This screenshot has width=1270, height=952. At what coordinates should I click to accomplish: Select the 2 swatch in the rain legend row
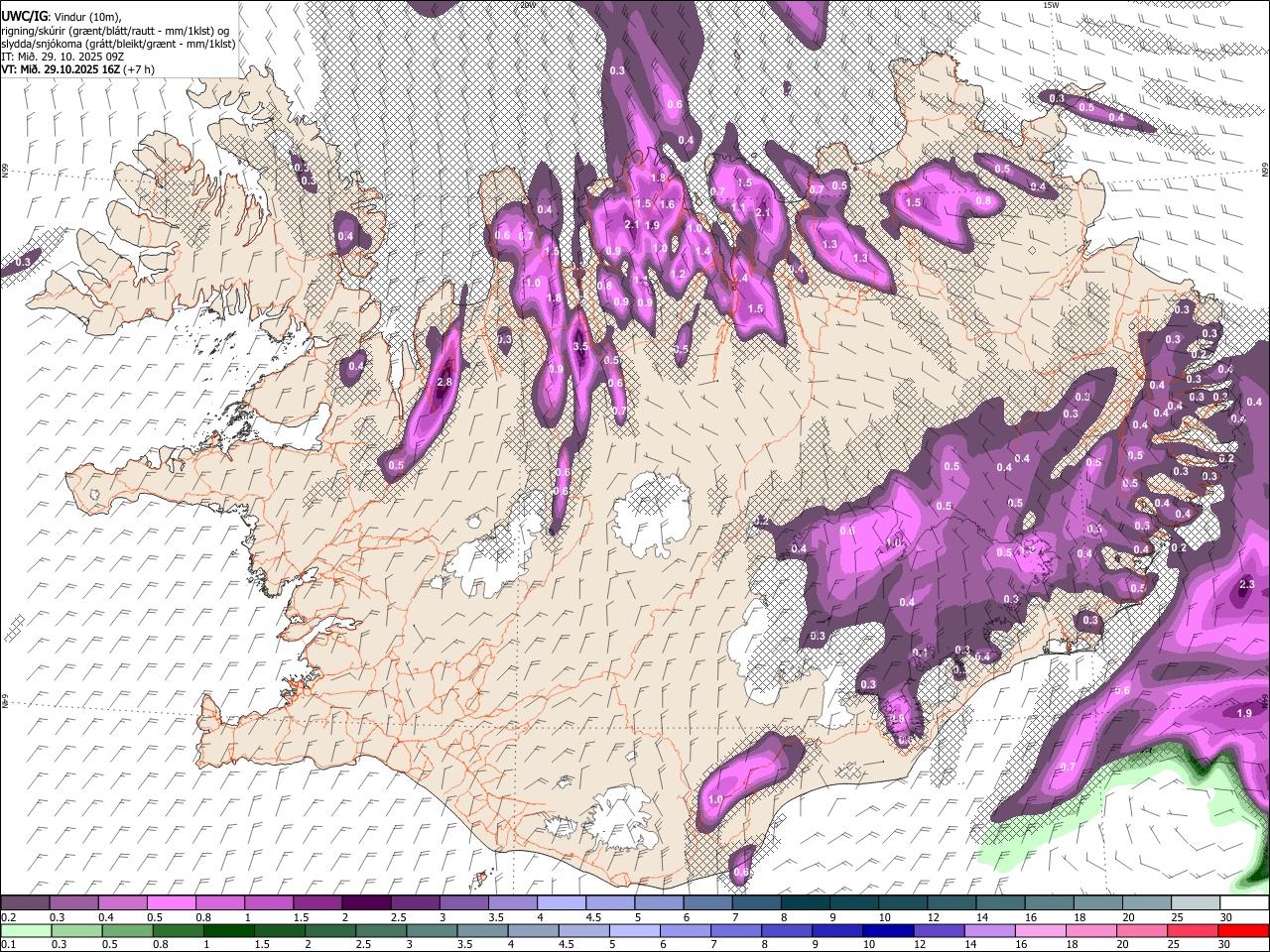330,930
